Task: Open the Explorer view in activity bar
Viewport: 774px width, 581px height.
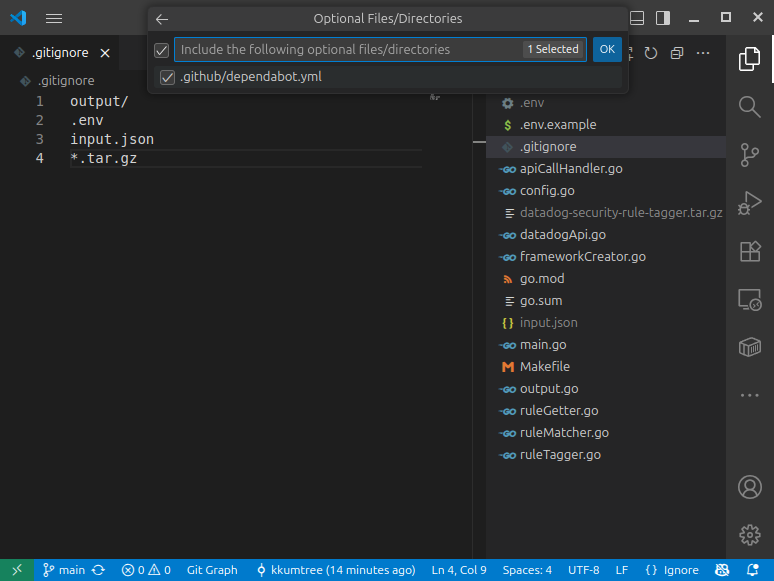Action: click(749, 59)
